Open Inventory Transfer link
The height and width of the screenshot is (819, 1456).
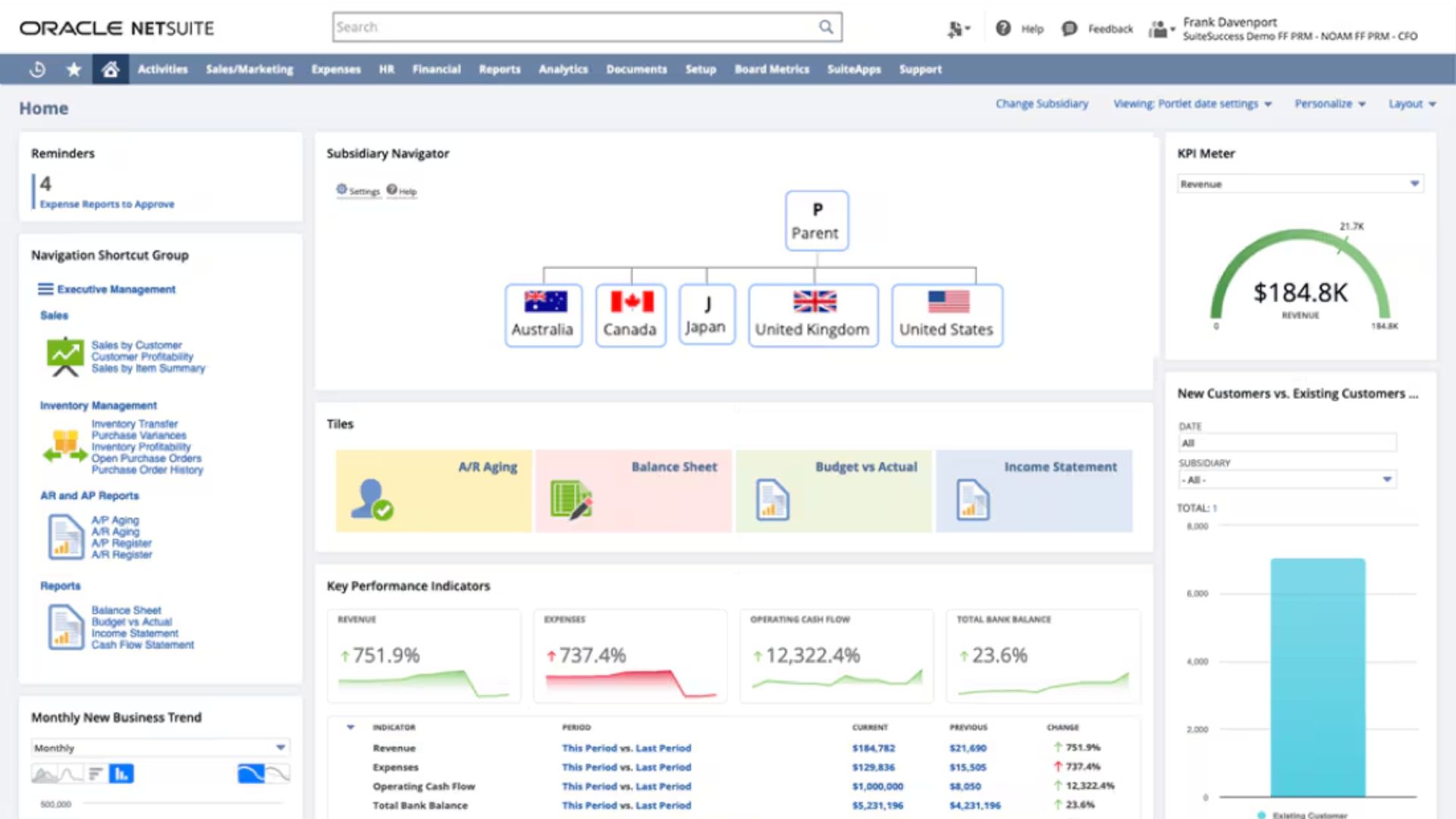(x=135, y=424)
